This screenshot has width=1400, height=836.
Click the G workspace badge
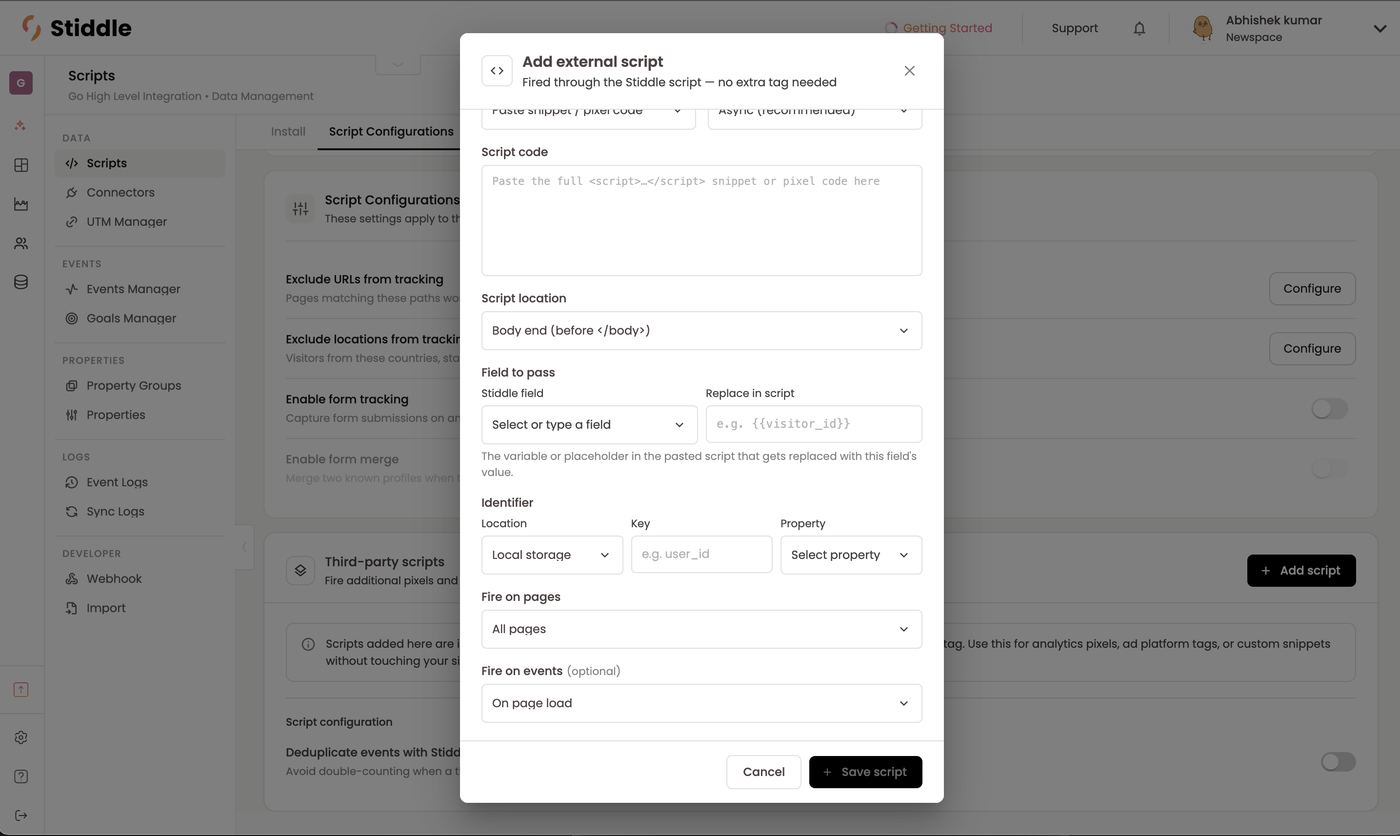click(21, 83)
